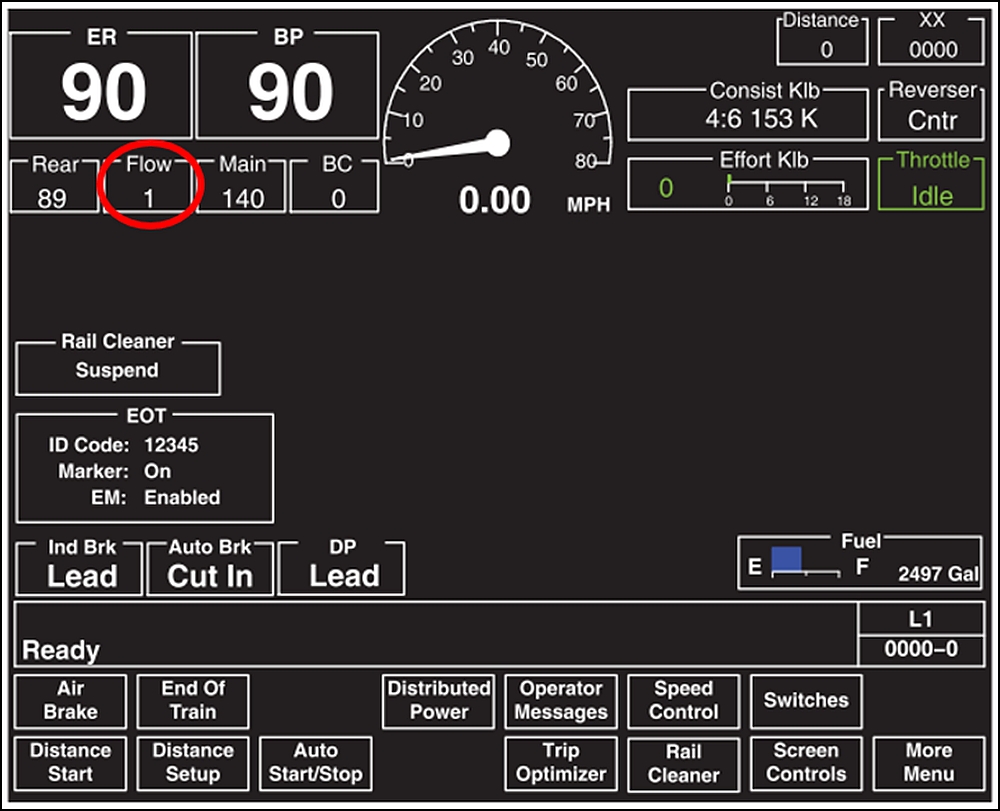1000x811 pixels.
Task: Click the Reverser Cntr indicator
Action: pyautogui.click(x=932, y=111)
